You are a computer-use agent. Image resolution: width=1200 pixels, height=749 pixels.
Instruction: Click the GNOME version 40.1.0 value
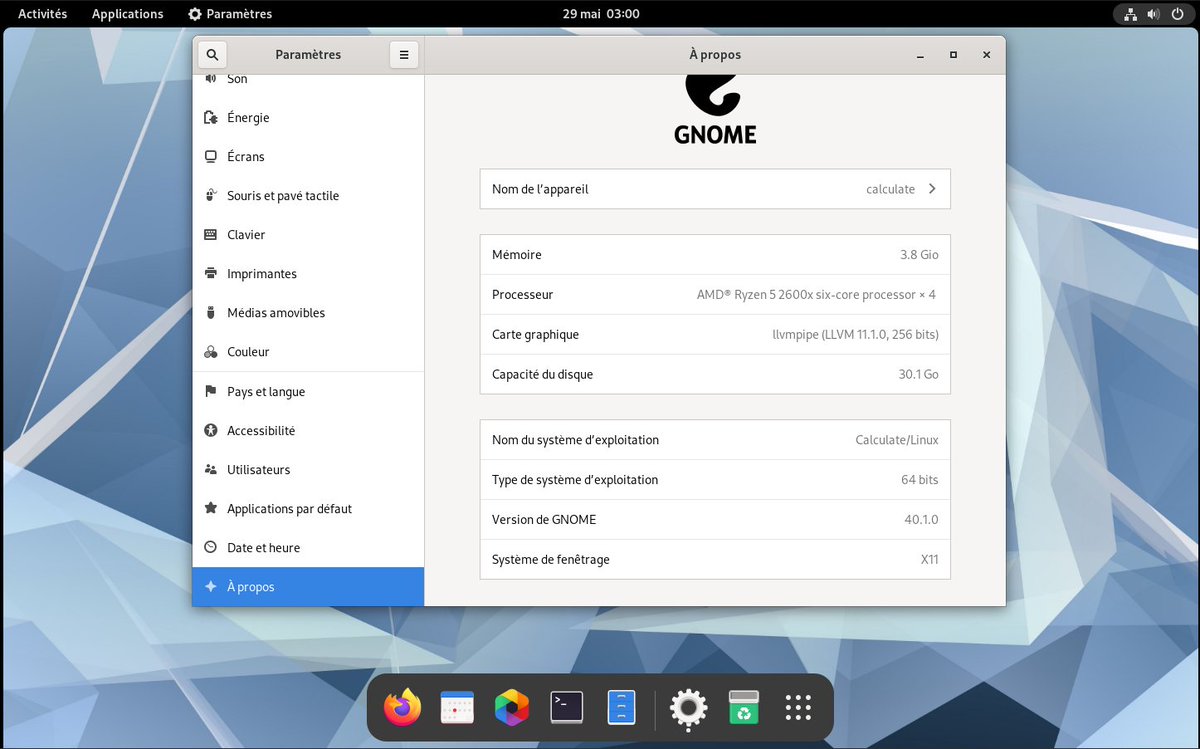pyautogui.click(x=921, y=520)
